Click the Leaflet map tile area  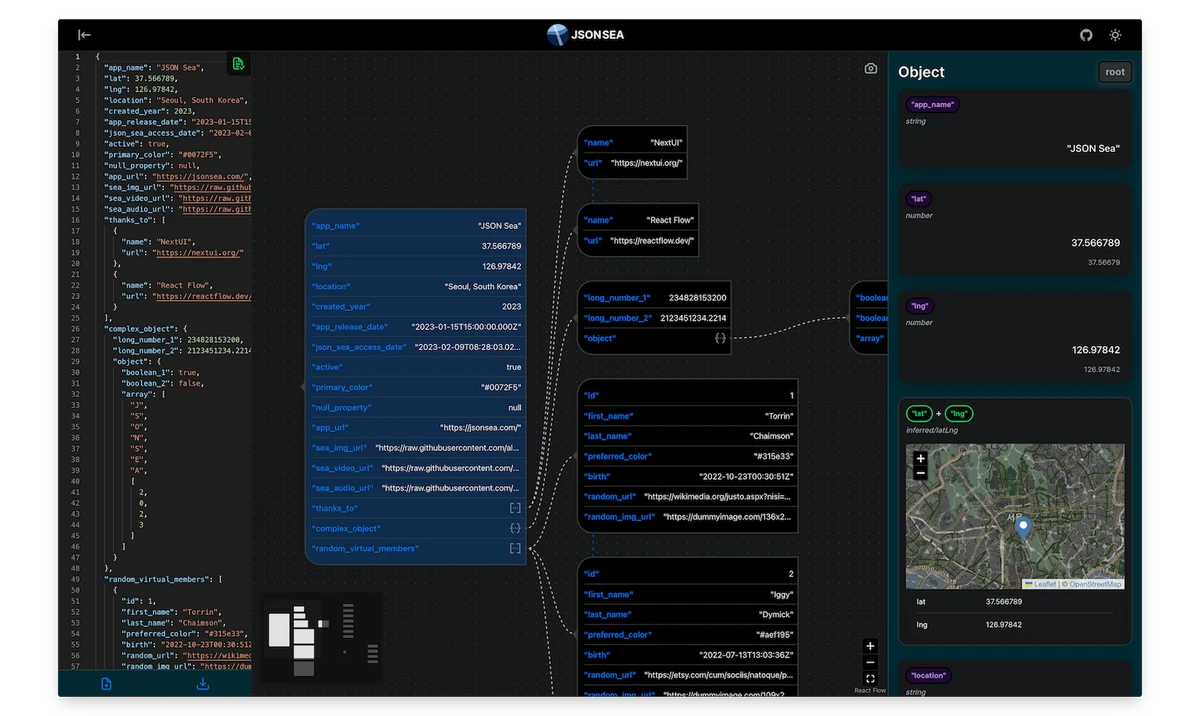click(x=1015, y=516)
